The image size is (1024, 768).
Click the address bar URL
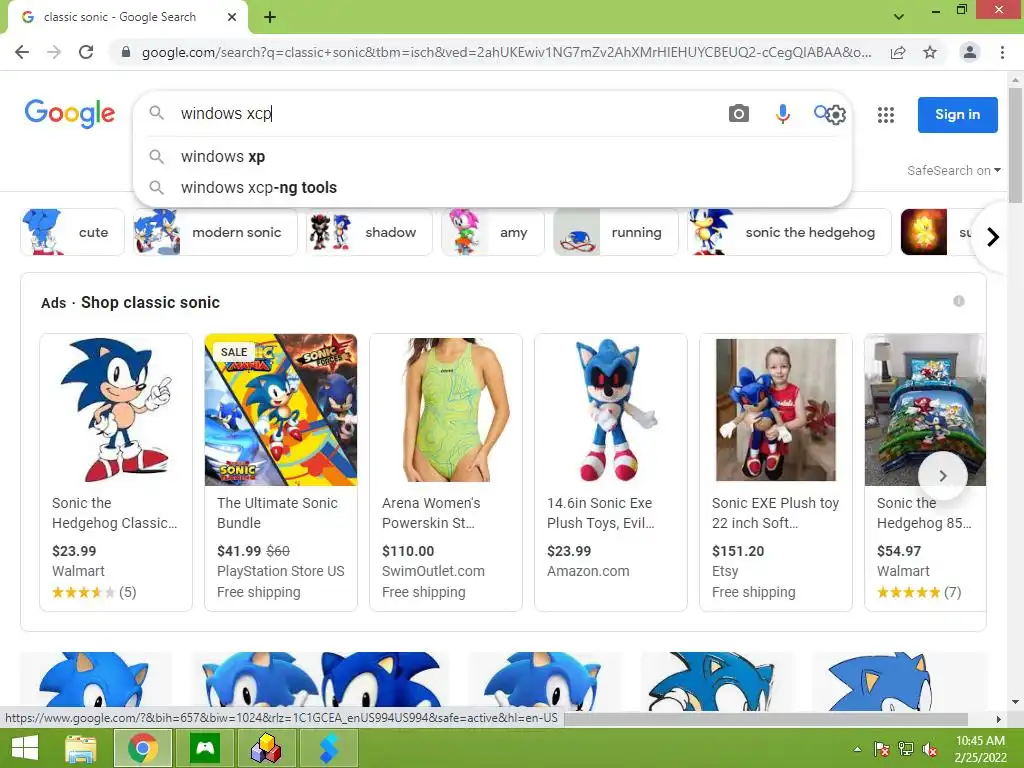coord(506,52)
